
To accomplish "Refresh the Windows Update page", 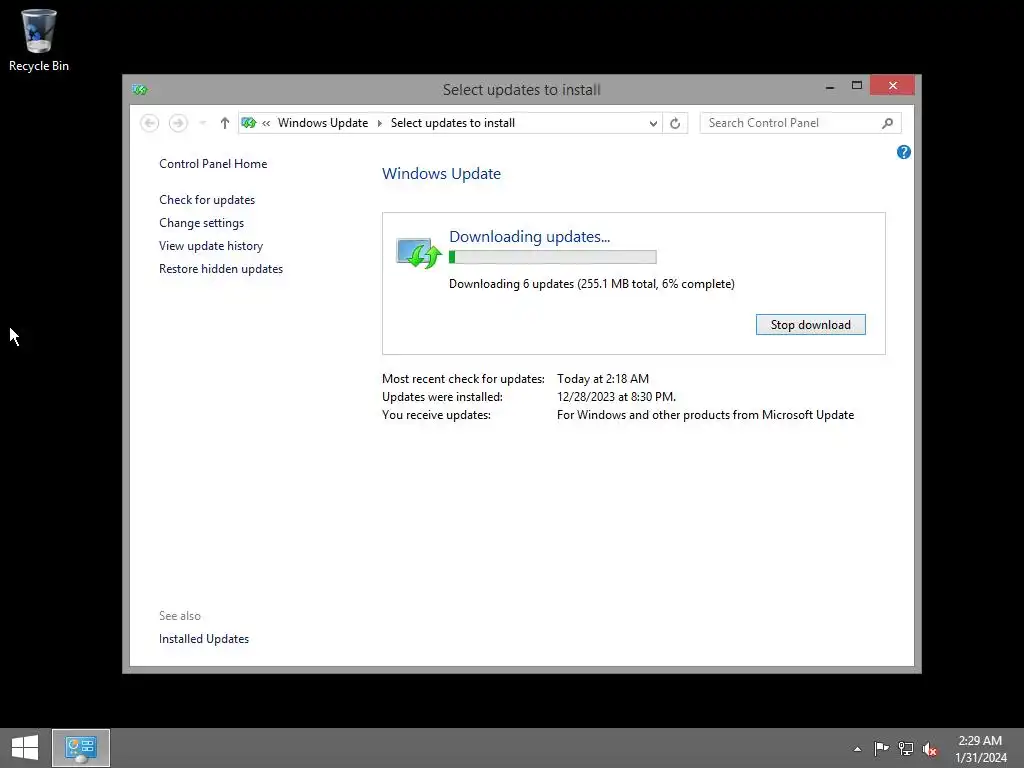I will [x=675, y=123].
